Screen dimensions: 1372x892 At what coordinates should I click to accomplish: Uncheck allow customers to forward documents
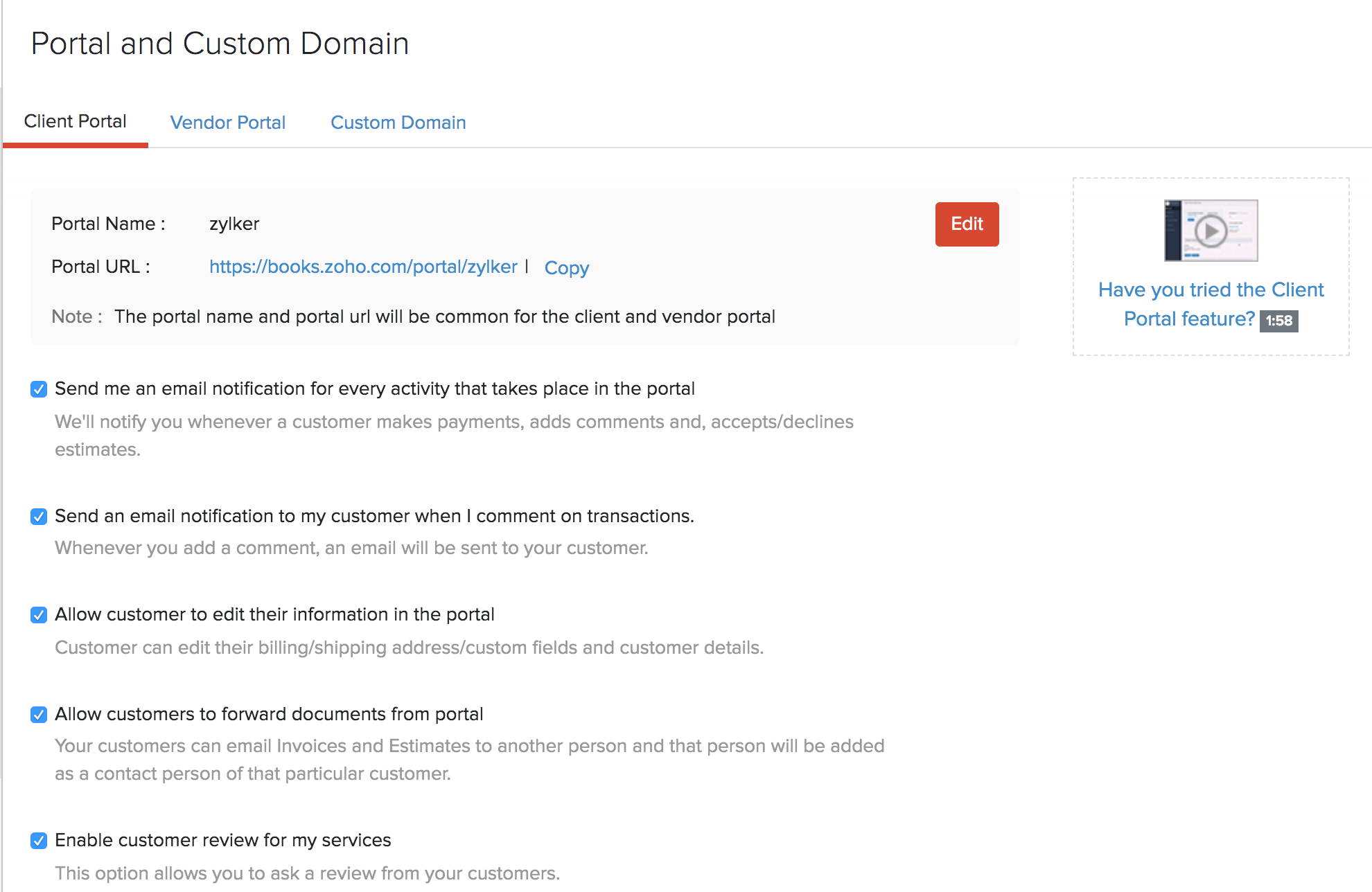[39, 715]
